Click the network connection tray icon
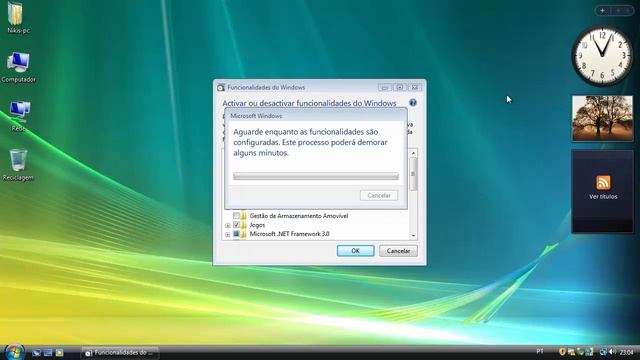Viewport: 640px width, 360px height. point(603,351)
